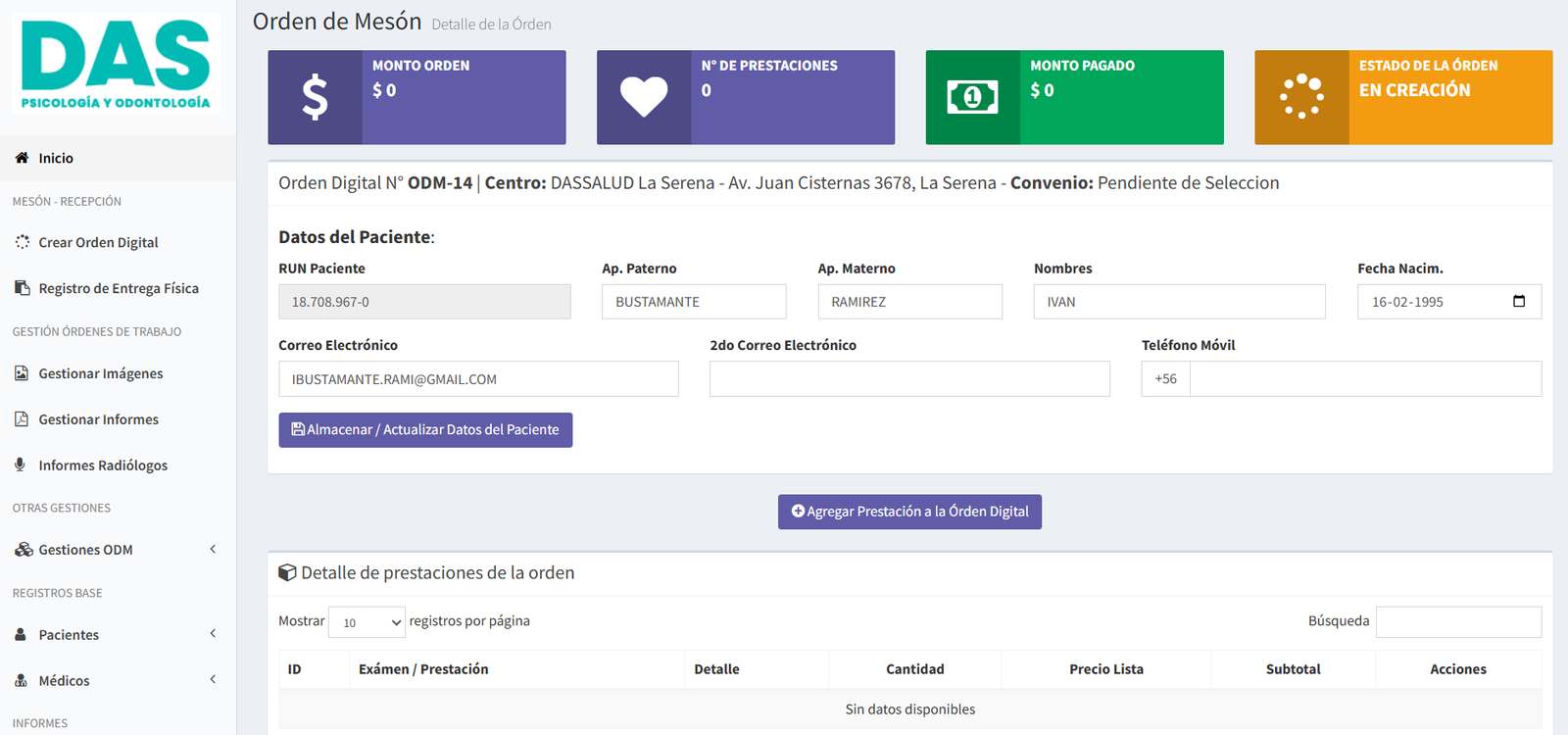
Task: Open Informes Radiólogos menu item
Action: tap(118, 465)
